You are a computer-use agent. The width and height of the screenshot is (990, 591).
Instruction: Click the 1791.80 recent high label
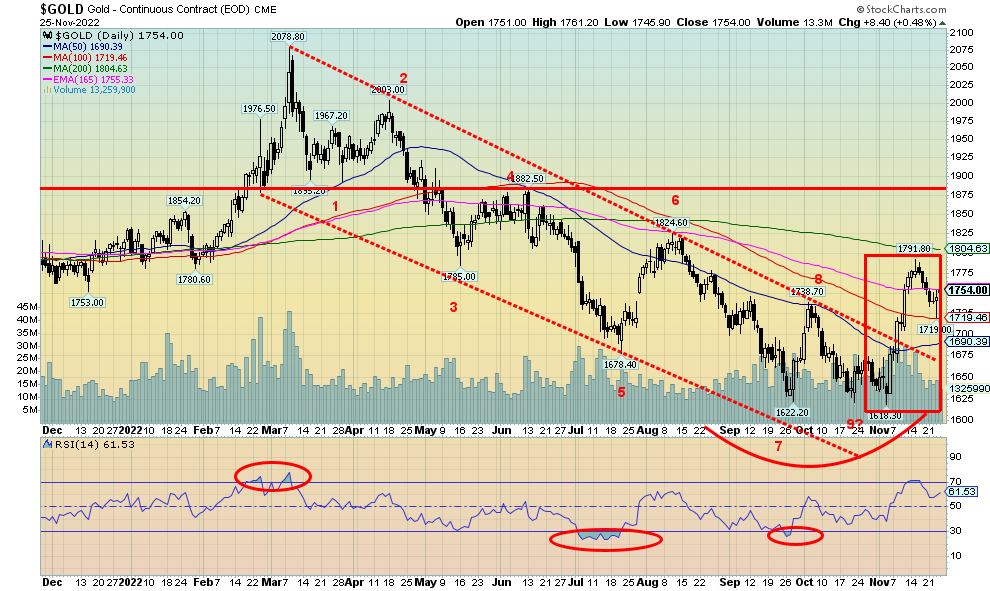click(912, 249)
